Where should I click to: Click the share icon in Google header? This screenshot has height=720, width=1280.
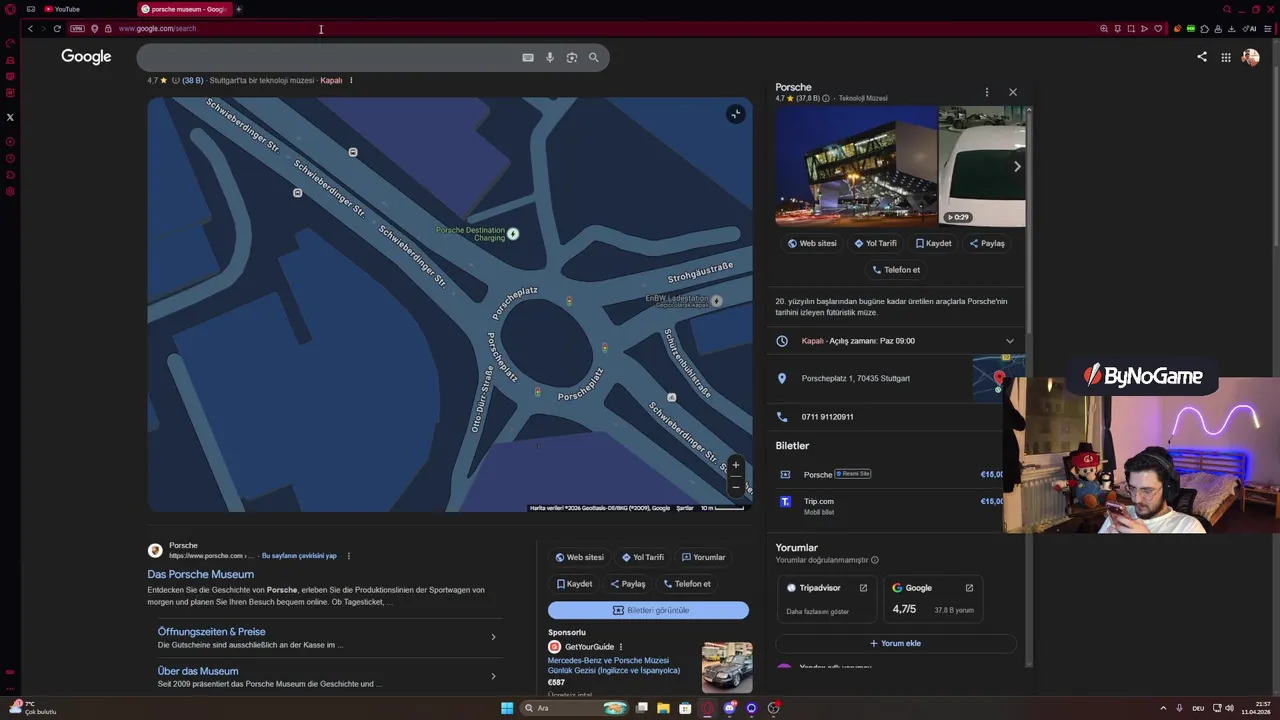(x=1202, y=57)
